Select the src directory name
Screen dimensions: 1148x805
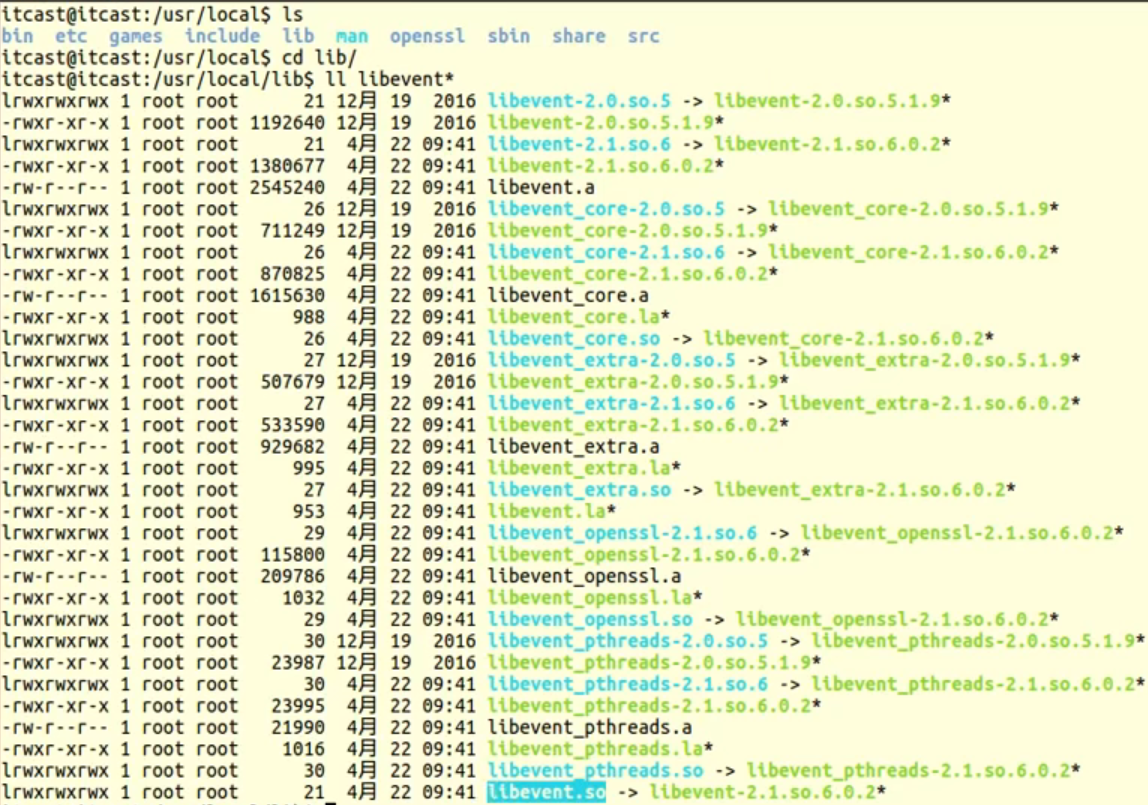click(x=643, y=36)
